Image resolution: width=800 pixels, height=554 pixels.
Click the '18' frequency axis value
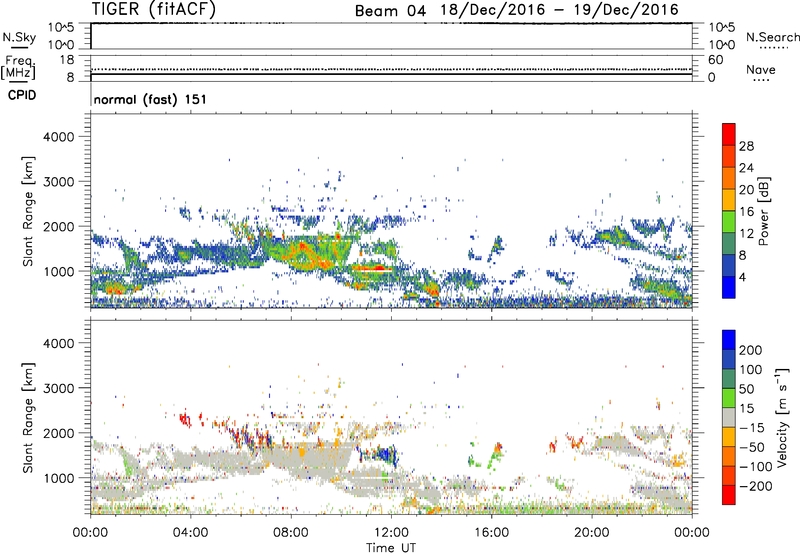67,60
